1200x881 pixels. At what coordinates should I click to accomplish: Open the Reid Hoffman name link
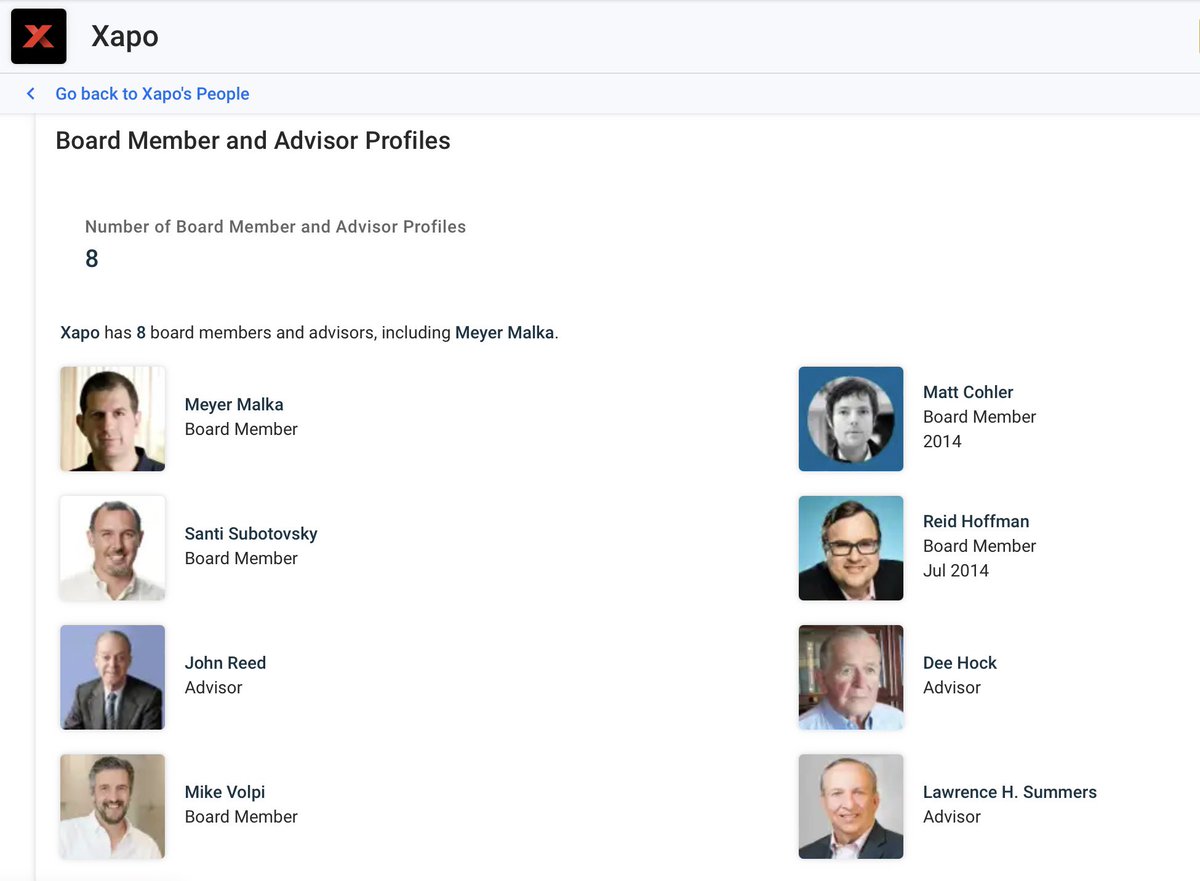tap(976, 521)
